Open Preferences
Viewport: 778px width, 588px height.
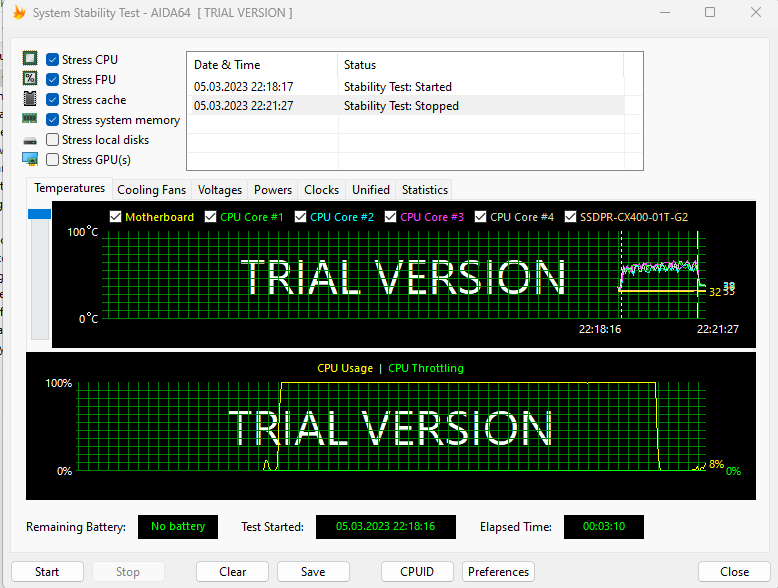(498, 572)
